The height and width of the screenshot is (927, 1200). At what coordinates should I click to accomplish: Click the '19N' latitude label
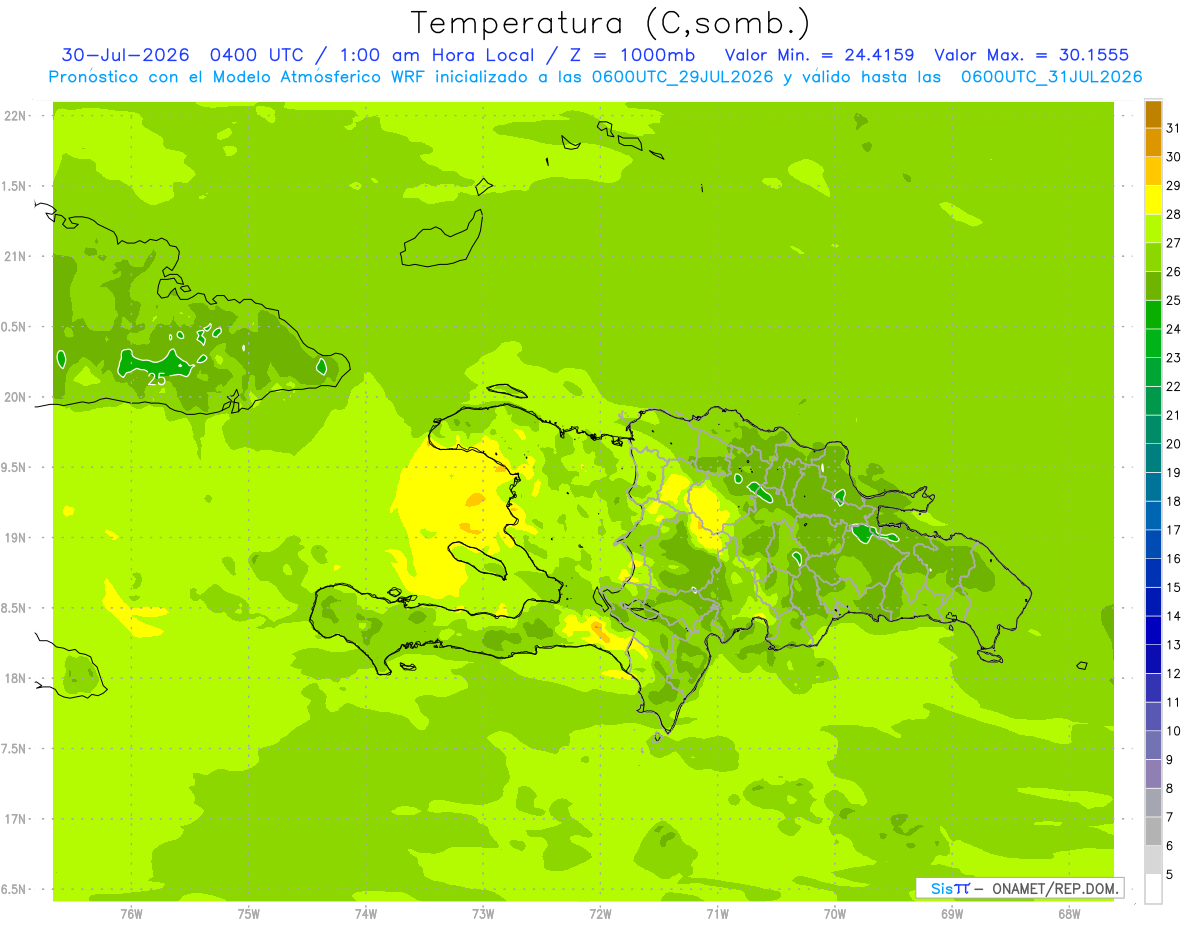[15, 537]
